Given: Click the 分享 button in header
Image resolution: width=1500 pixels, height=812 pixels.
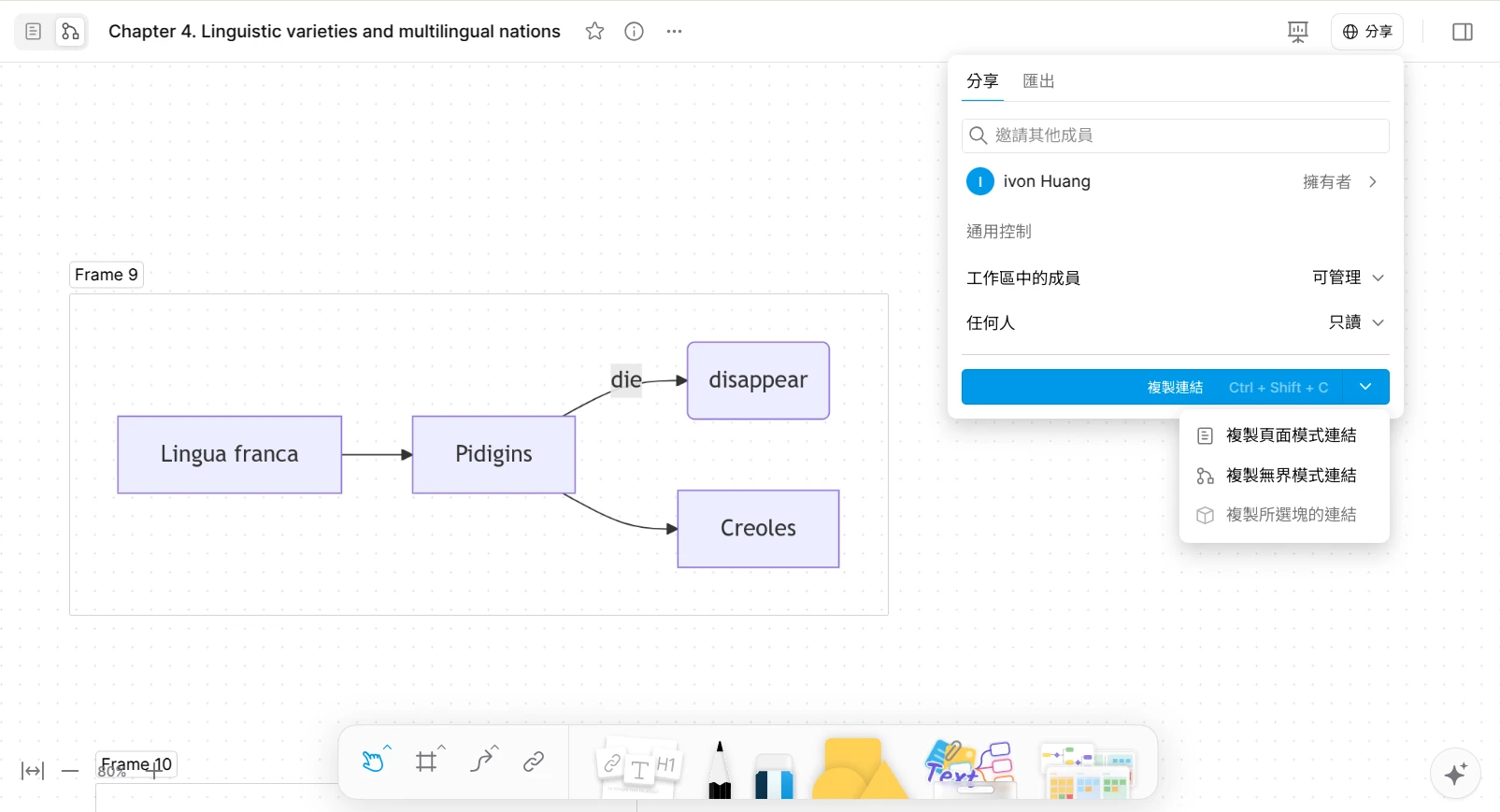Looking at the screenshot, I should 1366,32.
